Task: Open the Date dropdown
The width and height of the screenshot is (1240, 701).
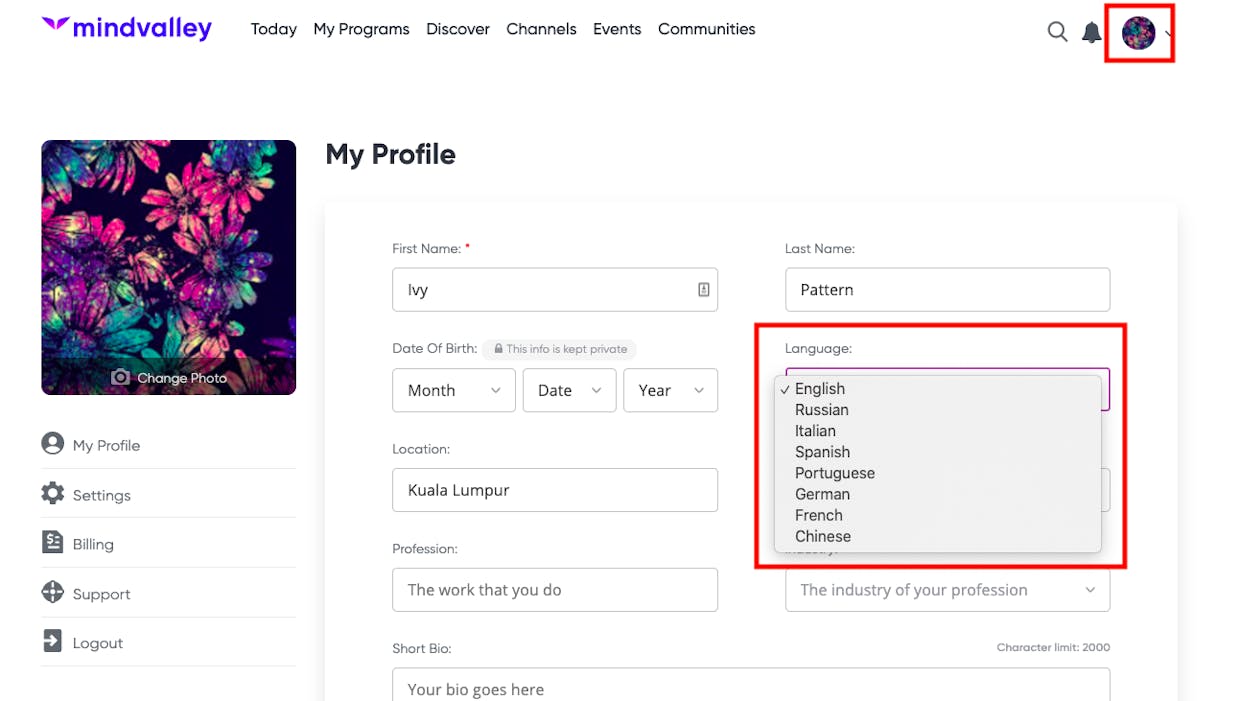Action: [569, 390]
